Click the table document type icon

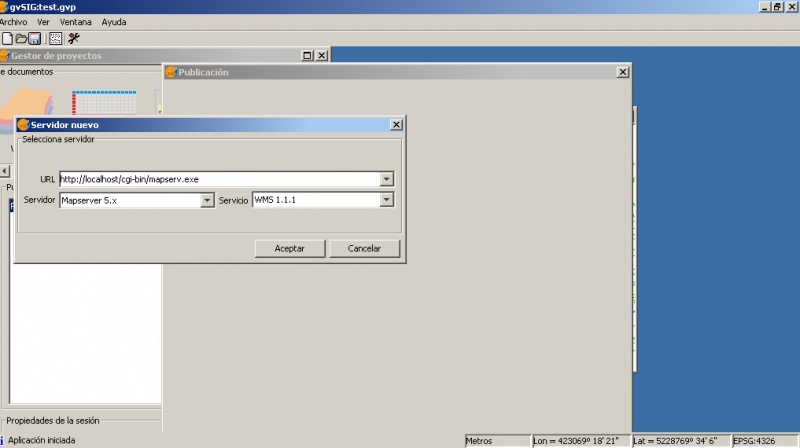pos(103,102)
